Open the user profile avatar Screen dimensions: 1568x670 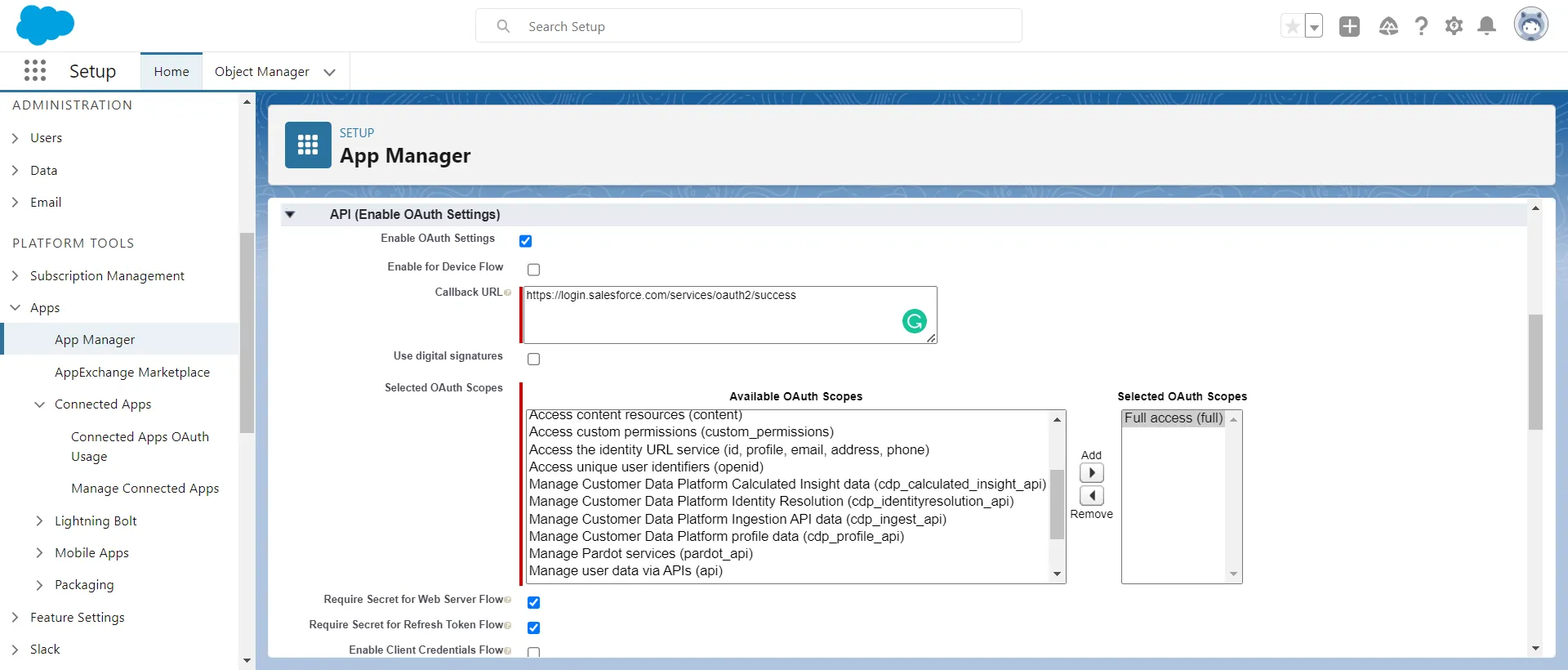(x=1531, y=25)
